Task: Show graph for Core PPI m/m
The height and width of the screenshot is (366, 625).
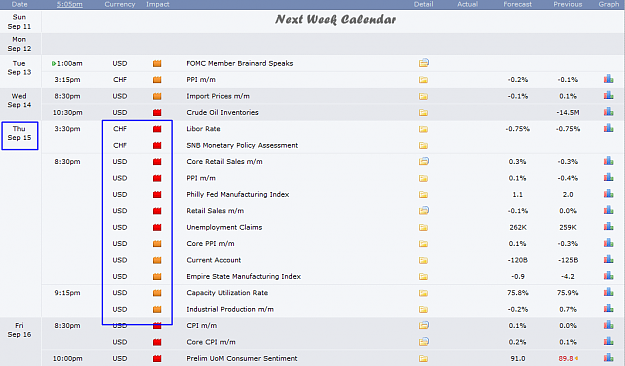Action: tap(608, 243)
